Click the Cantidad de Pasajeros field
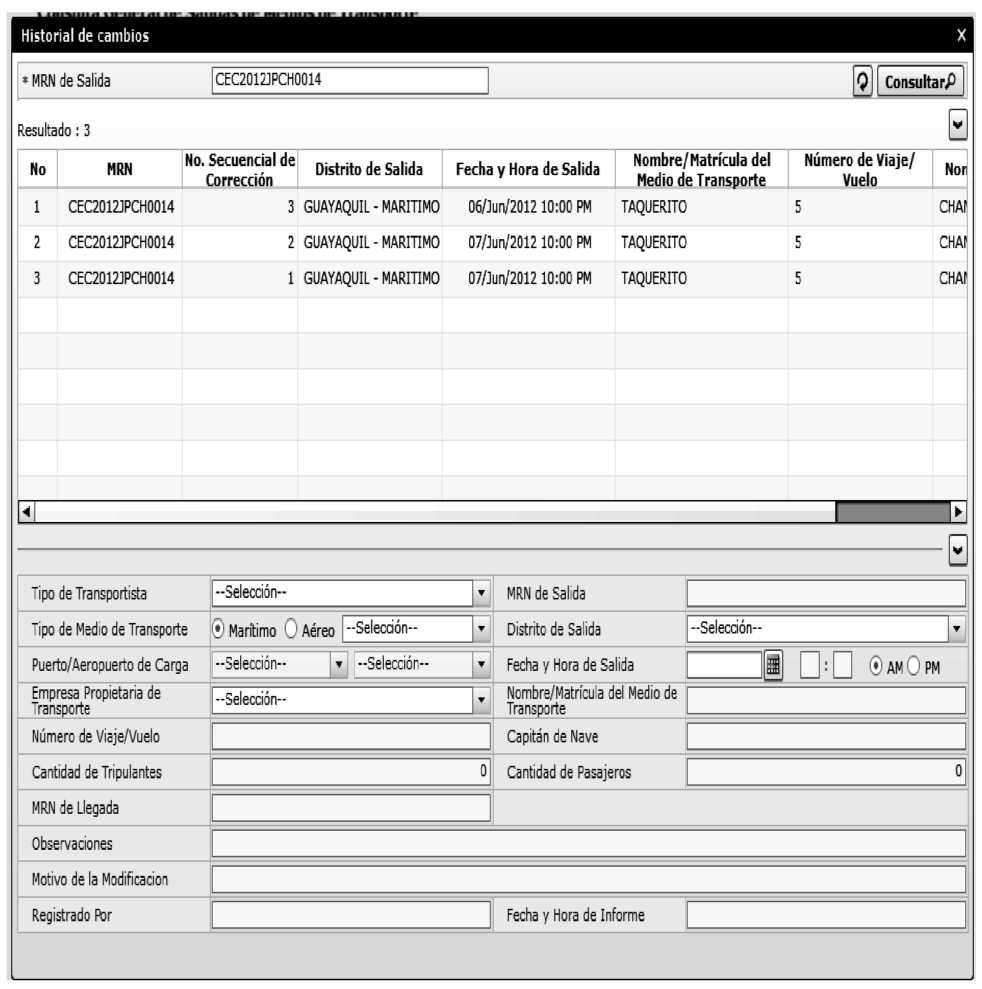The image size is (982, 989). click(826, 772)
